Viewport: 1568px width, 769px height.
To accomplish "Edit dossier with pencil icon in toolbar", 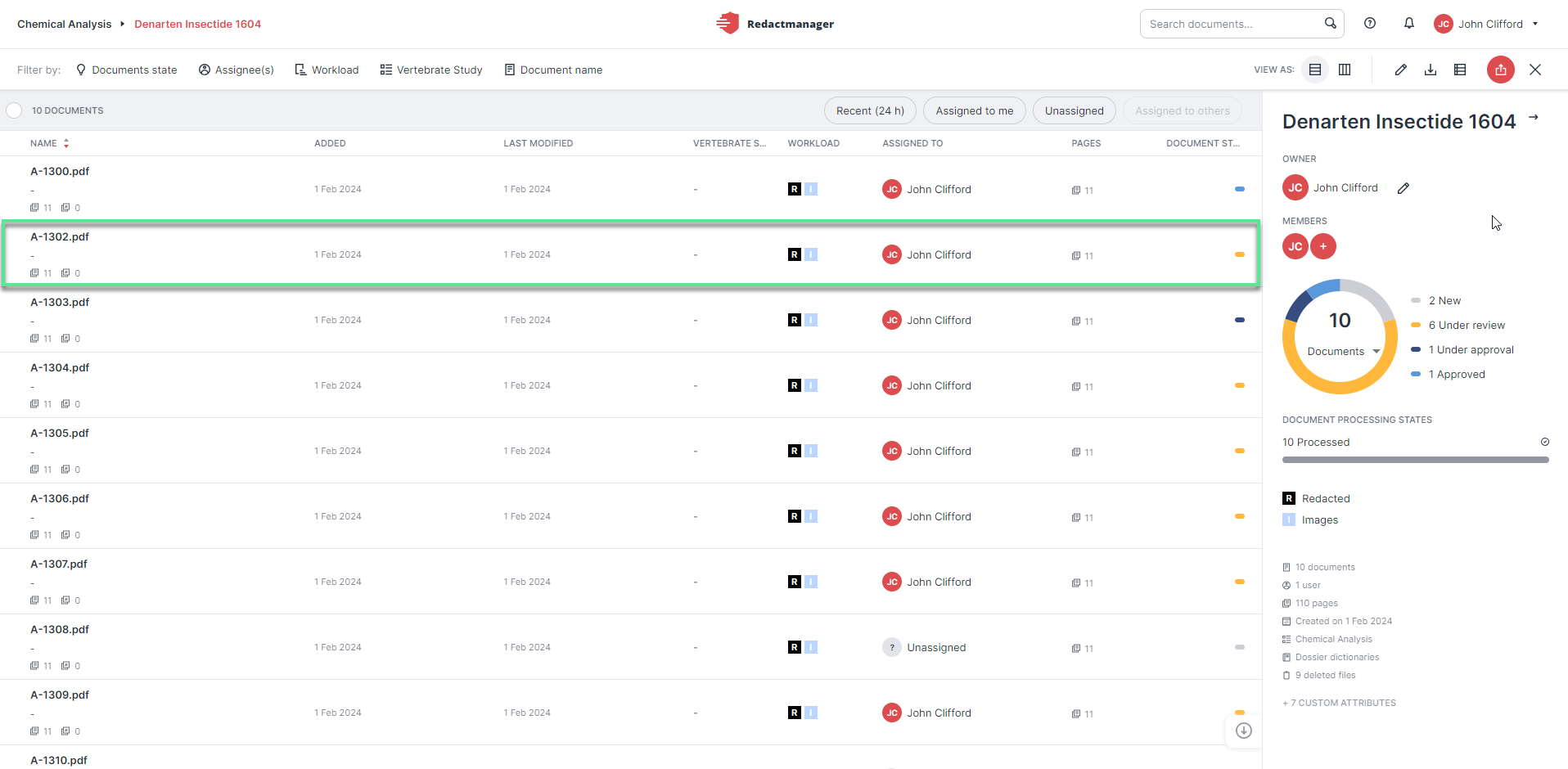I will coord(1401,70).
